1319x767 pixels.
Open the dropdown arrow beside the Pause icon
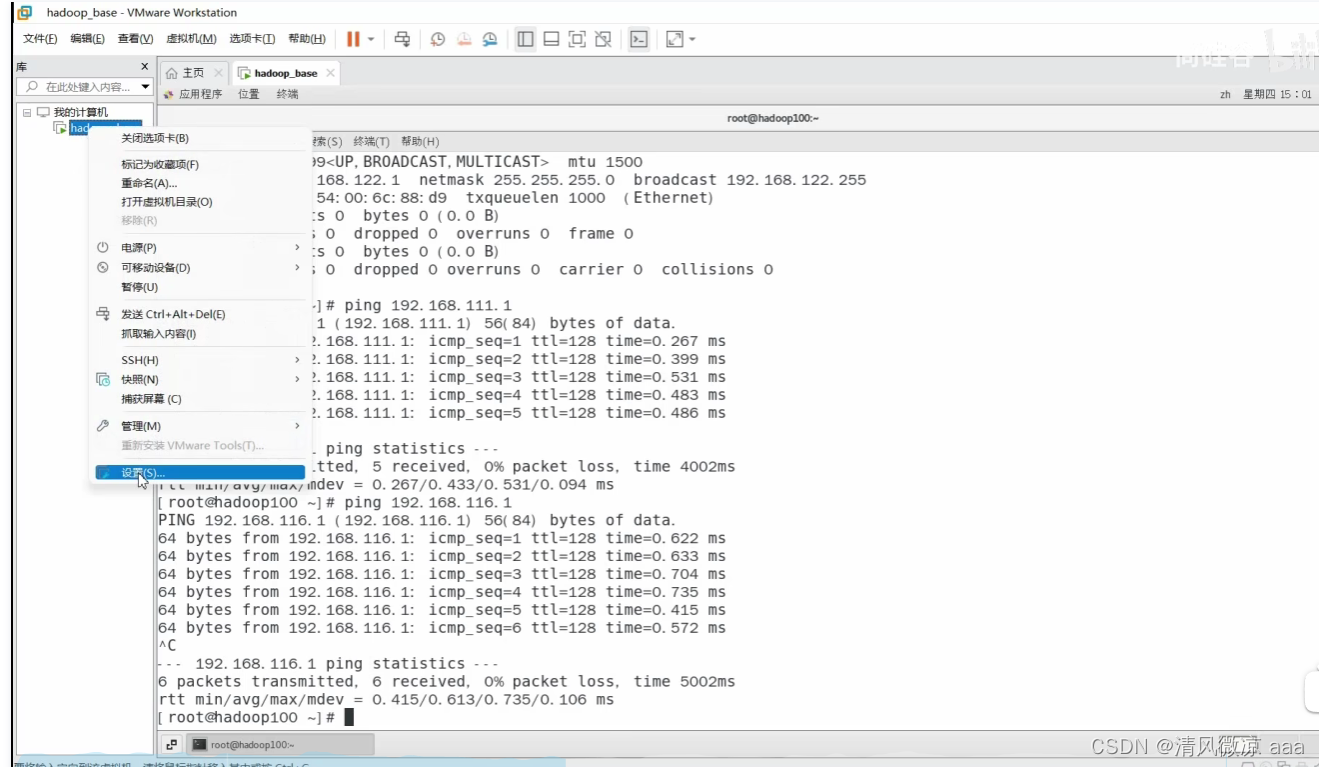tap(371, 39)
